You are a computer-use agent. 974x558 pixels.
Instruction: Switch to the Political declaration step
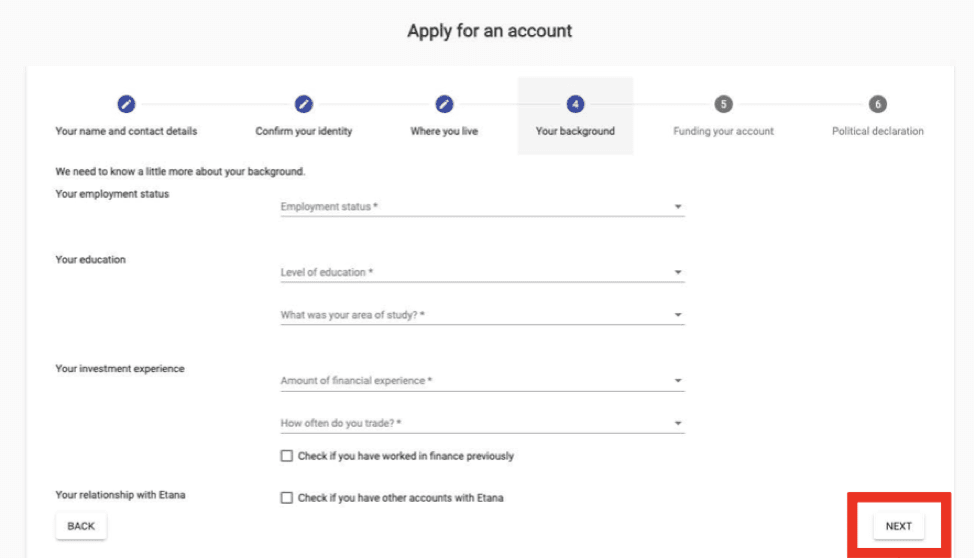tap(877, 131)
